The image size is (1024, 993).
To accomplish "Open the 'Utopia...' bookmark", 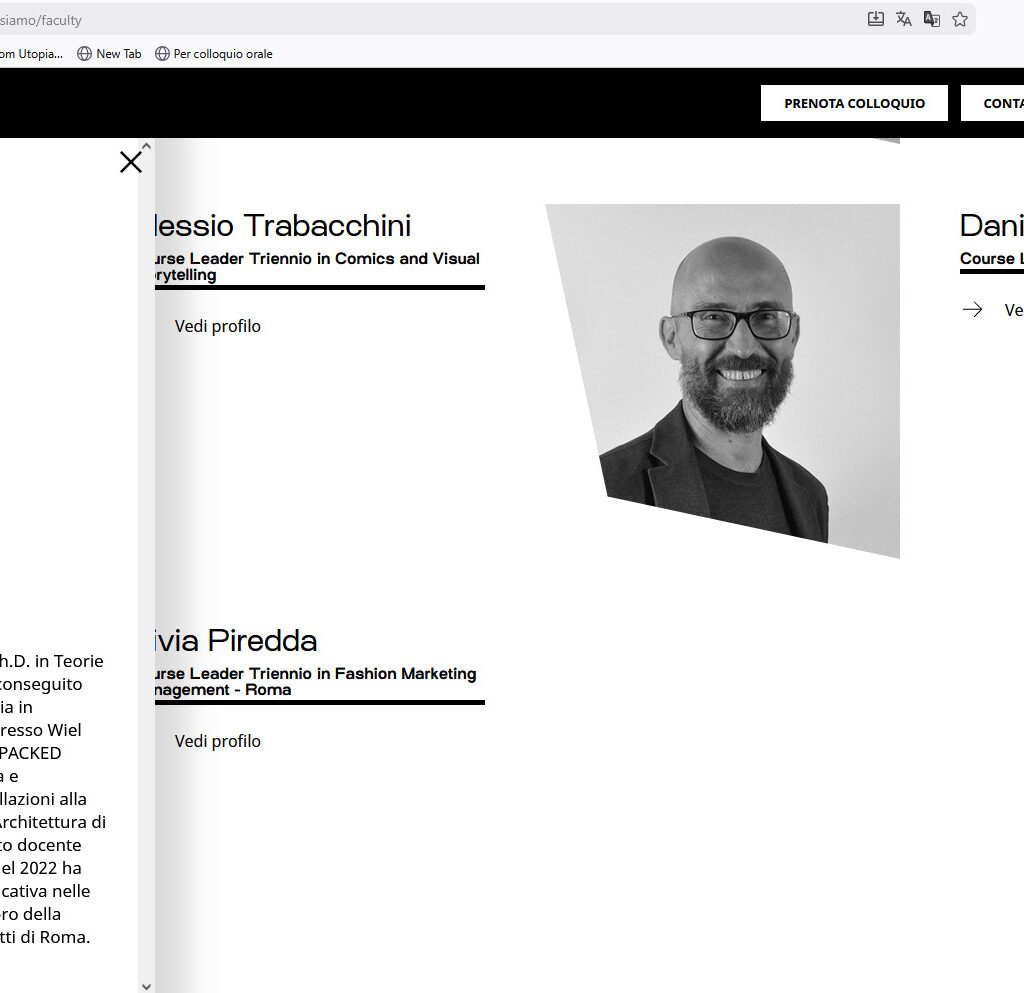I will click(32, 54).
